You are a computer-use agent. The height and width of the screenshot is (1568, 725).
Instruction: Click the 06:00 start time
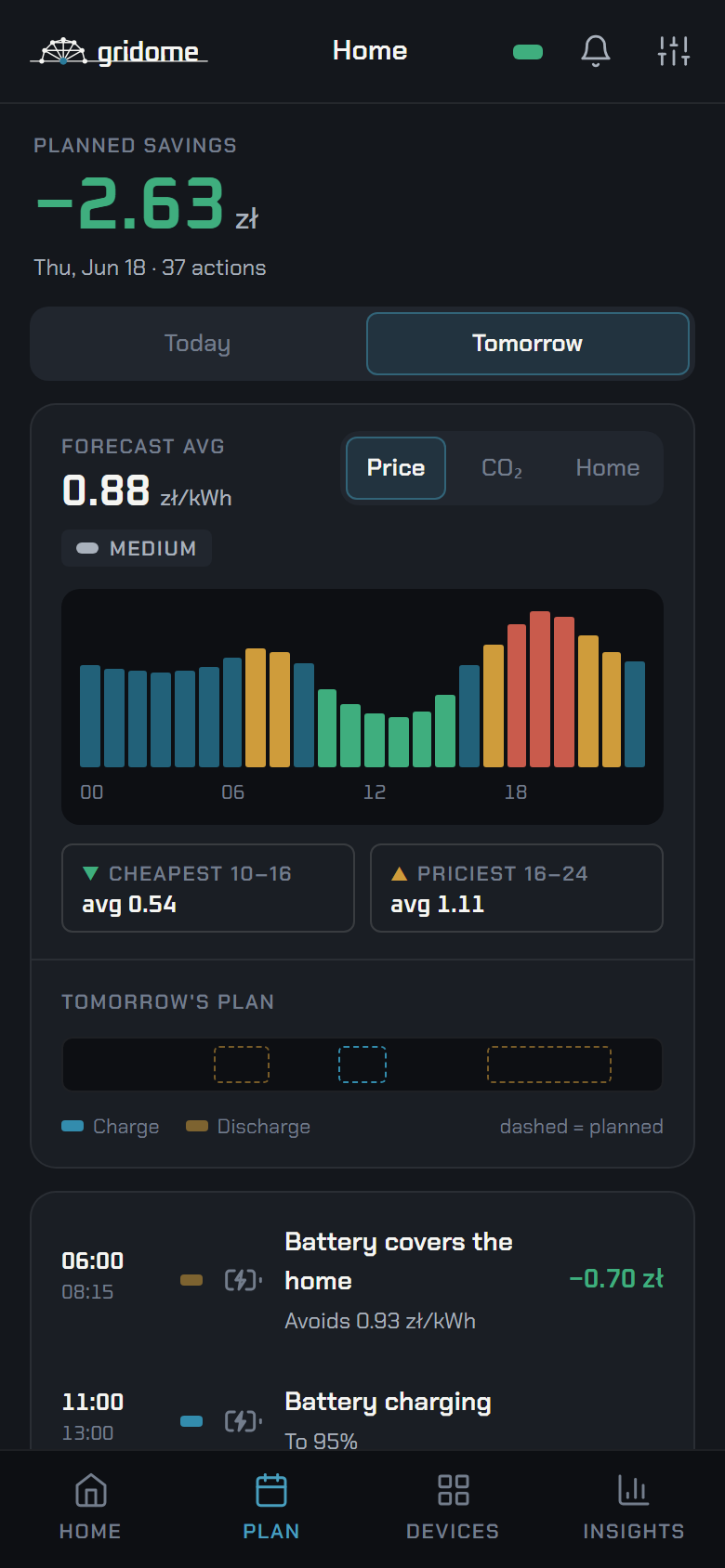pyautogui.click(x=92, y=1261)
